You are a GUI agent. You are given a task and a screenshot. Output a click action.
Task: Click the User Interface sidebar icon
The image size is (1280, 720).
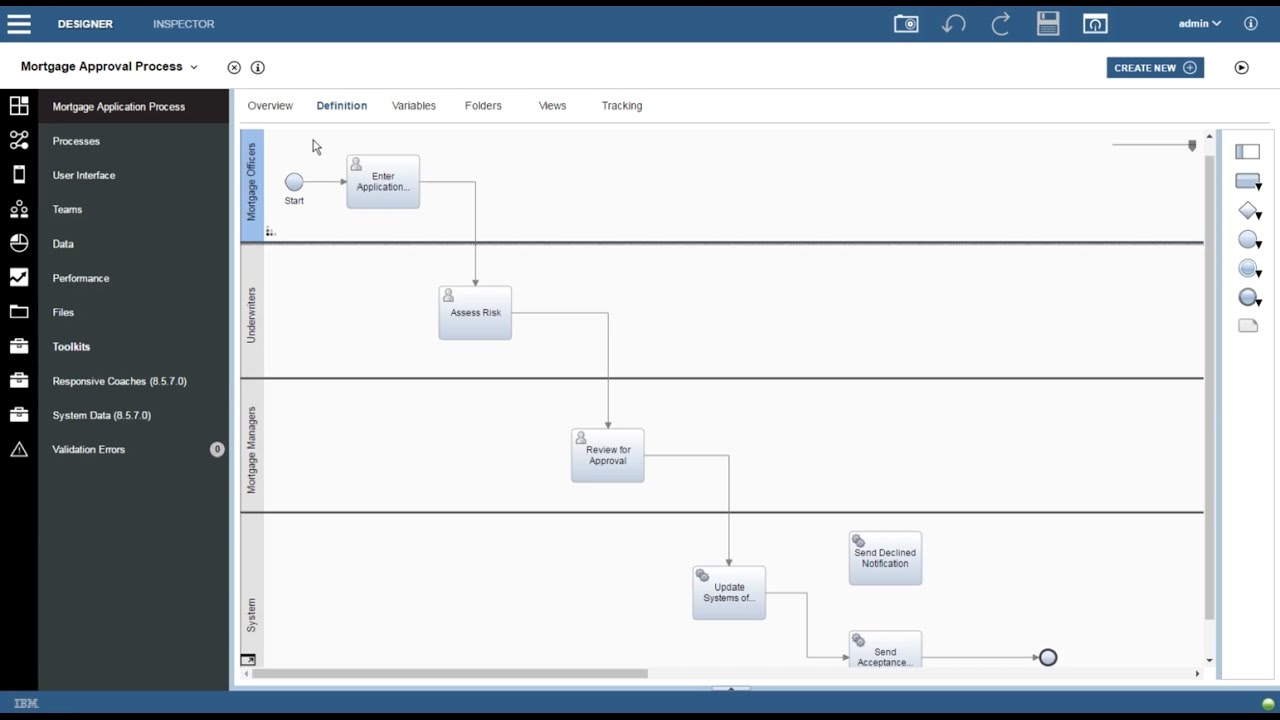tap(19, 175)
